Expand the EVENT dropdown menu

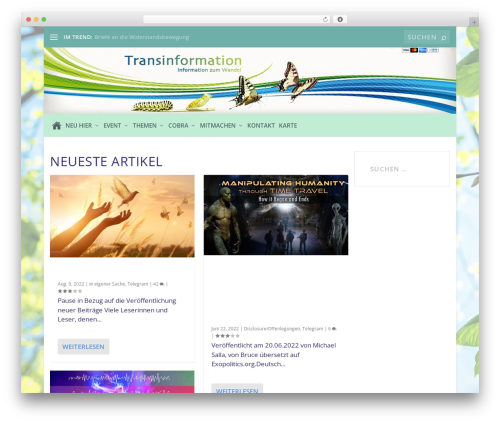coord(115,126)
